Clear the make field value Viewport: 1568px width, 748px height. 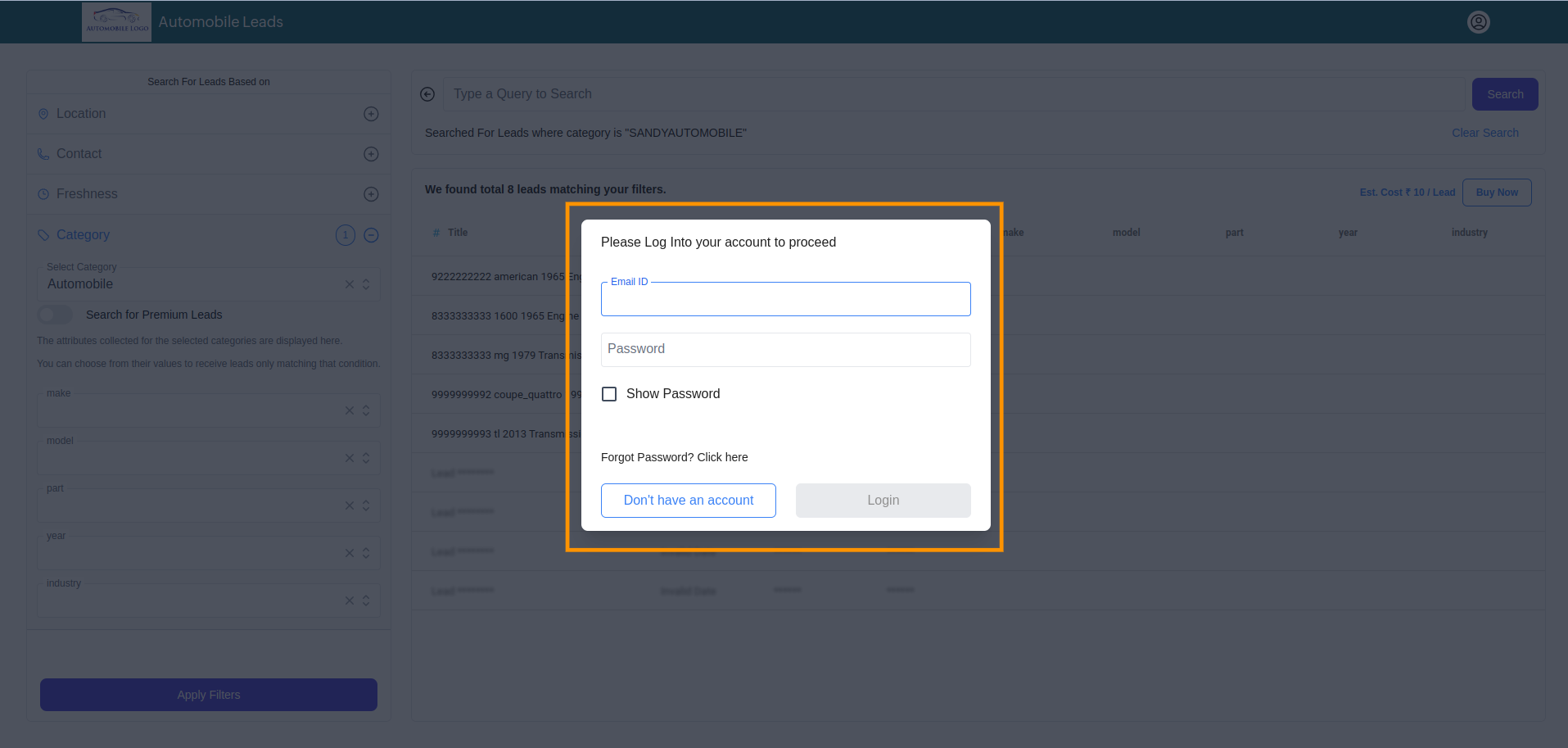350,410
